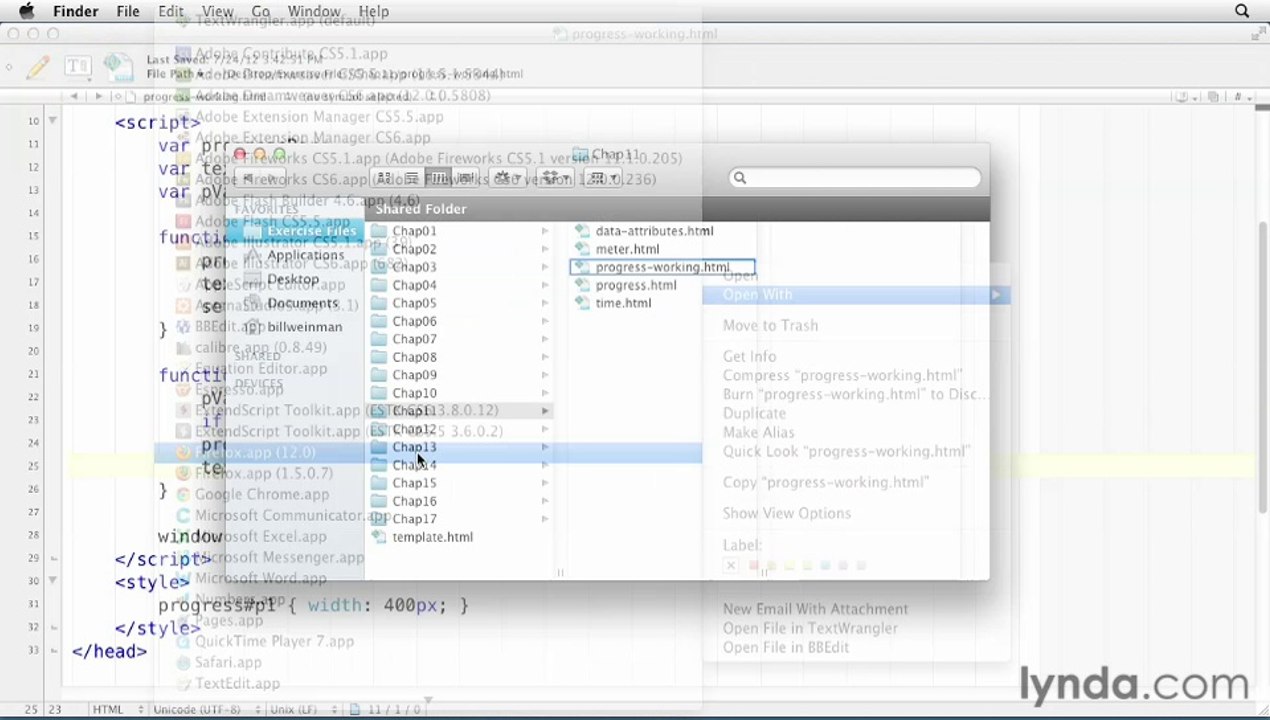Select Exercise Files in Finder sidebar

coord(296,231)
